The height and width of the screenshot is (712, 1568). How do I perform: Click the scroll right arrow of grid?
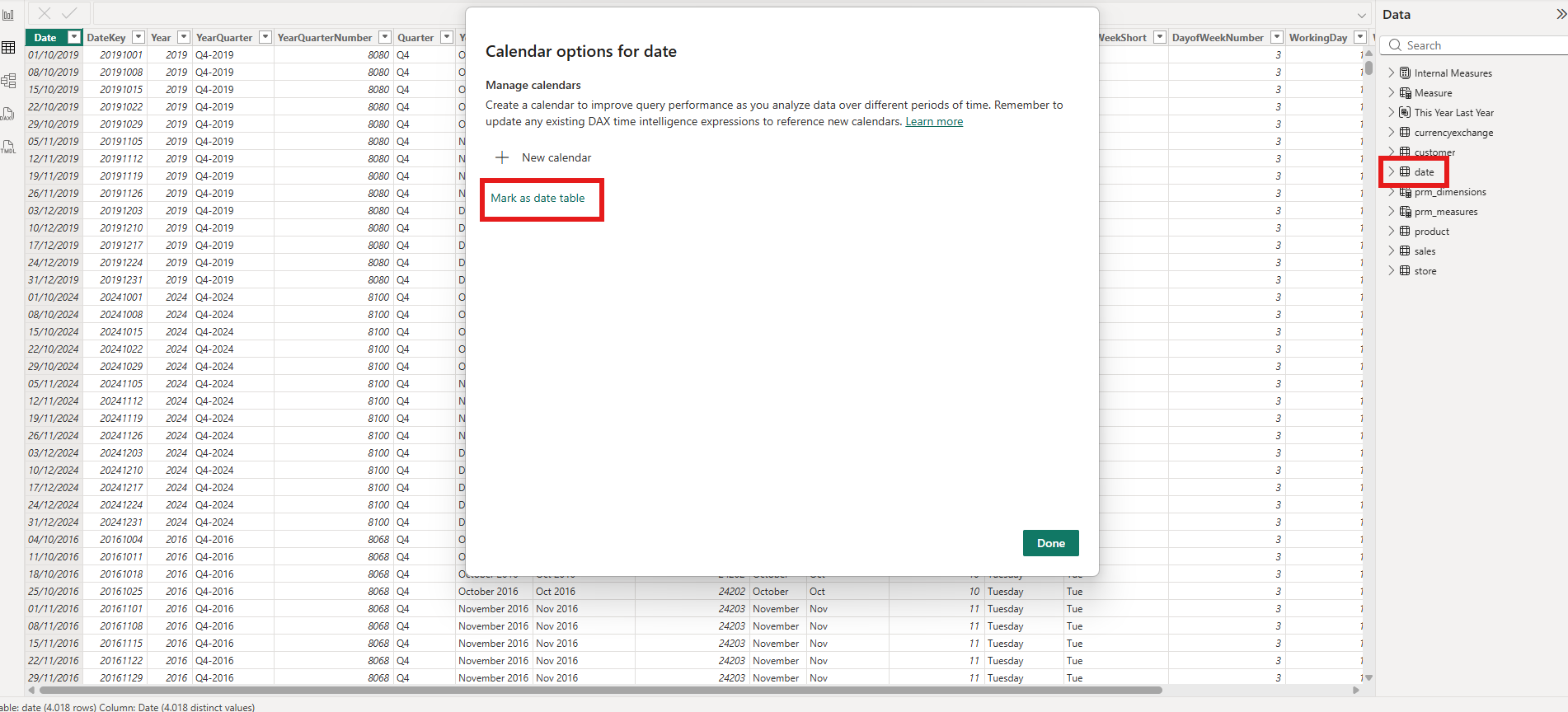(x=1356, y=690)
